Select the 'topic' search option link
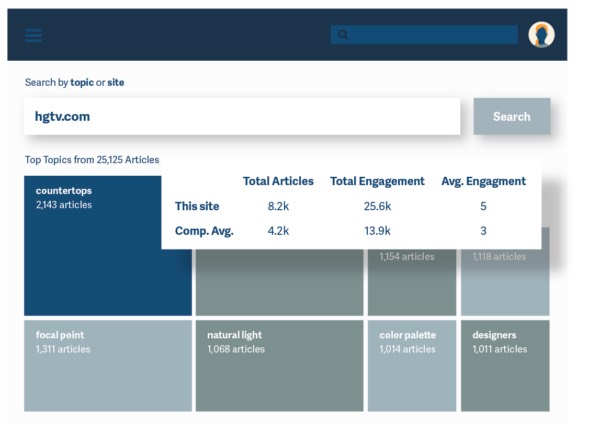 pos(81,82)
